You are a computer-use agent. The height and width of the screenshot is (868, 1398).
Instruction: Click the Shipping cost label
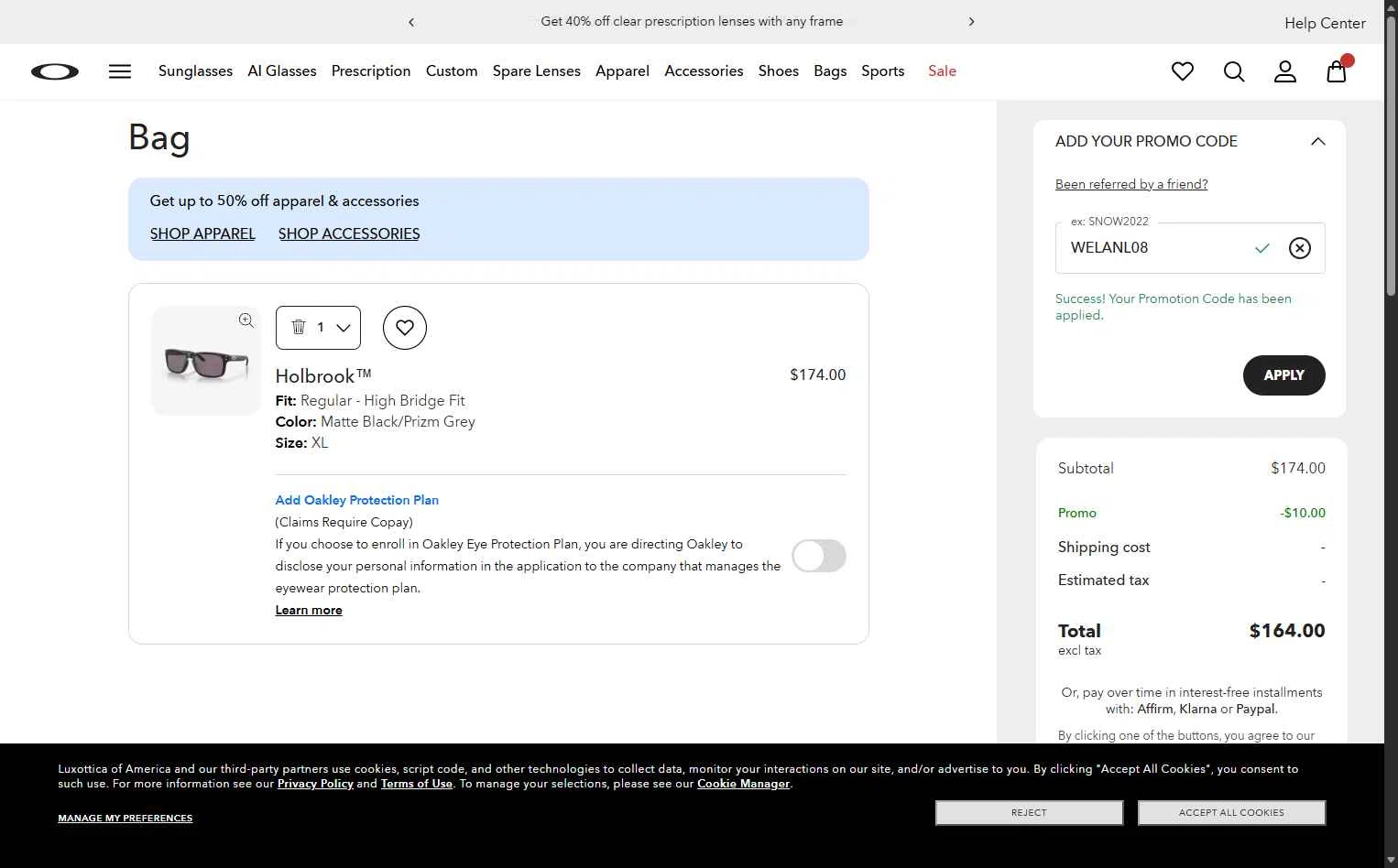pos(1104,547)
